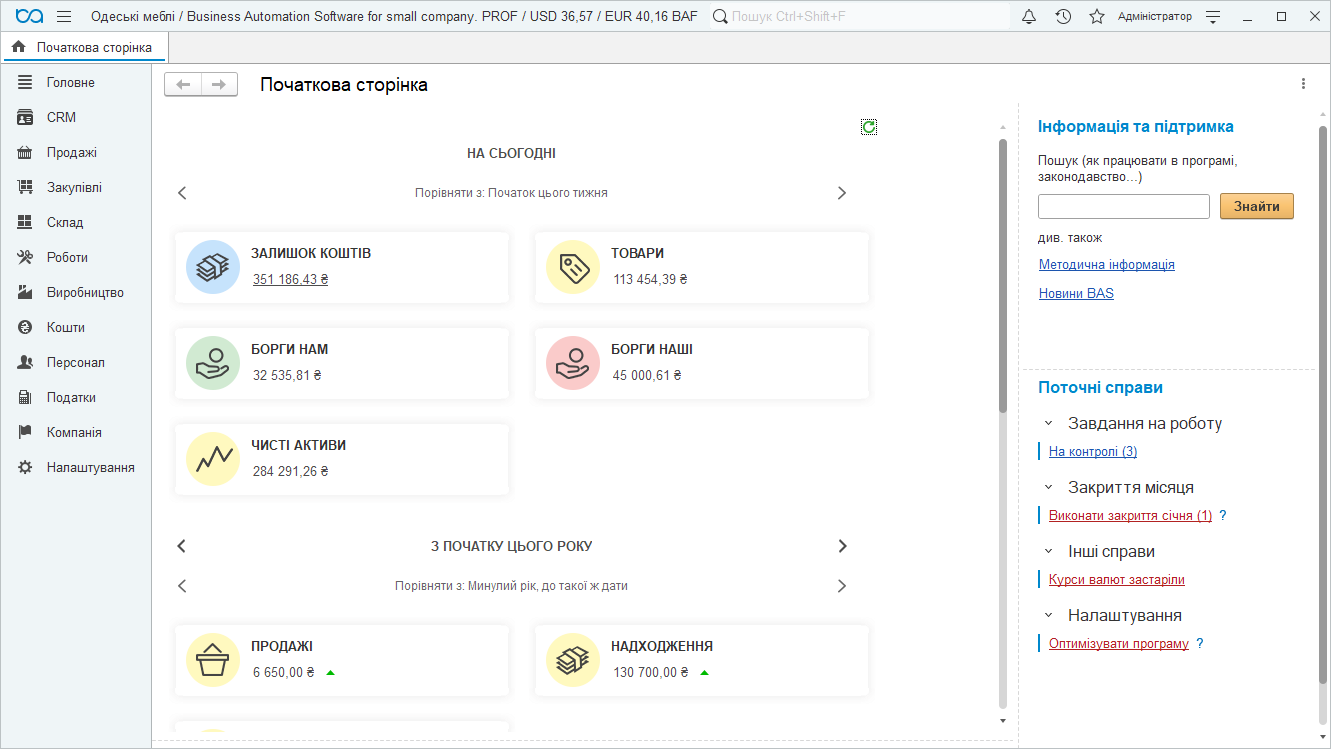Viewport: 1331px width, 749px height.
Task: Open favorites star icon
Action: click(x=1097, y=17)
